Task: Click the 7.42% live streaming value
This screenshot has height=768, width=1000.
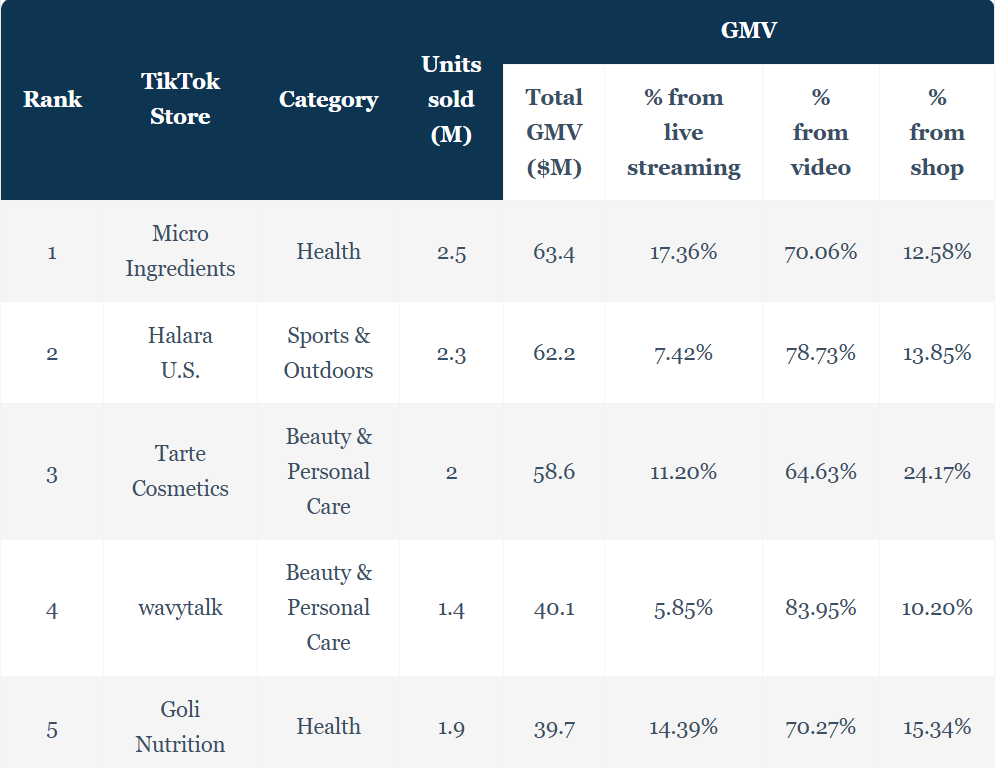Action: coord(683,353)
